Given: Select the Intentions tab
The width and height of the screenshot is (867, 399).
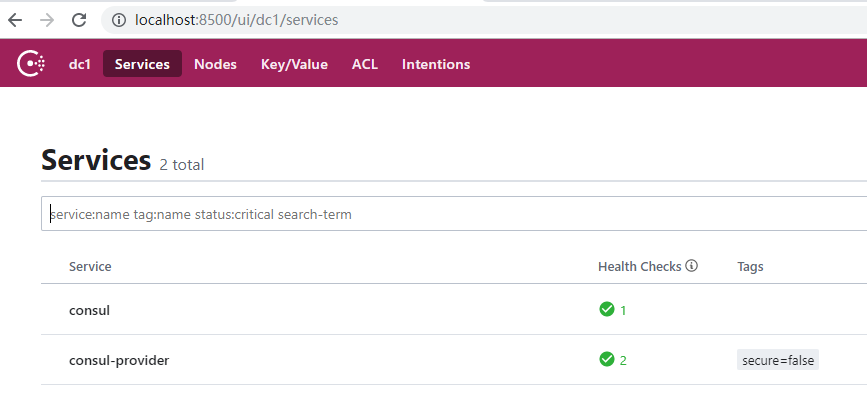Looking at the screenshot, I should pos(436,64).
